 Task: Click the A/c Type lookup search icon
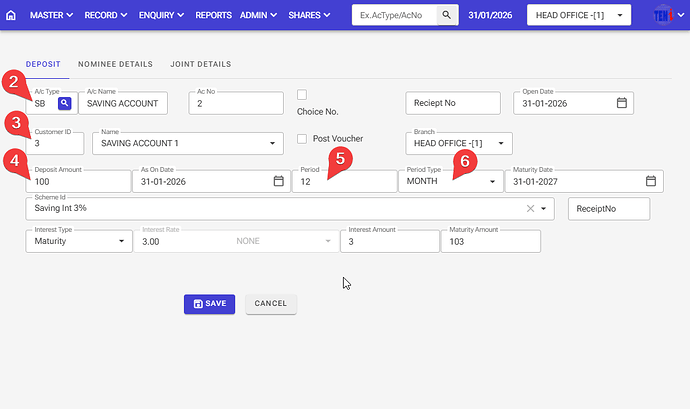(x=65, y=102)
